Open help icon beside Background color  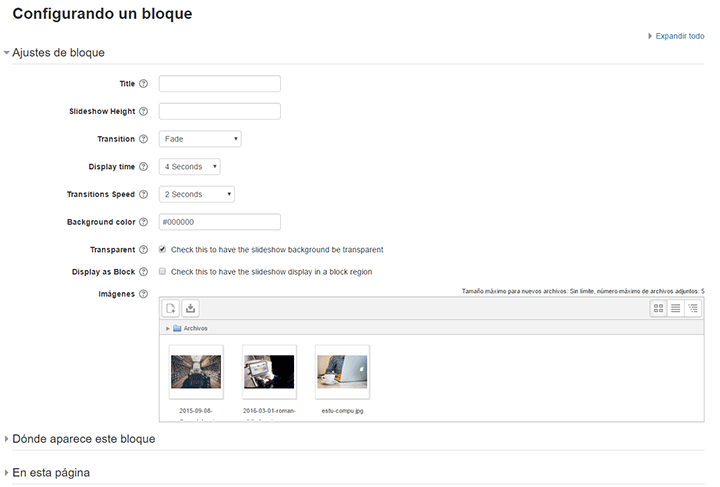coord(143,222)
